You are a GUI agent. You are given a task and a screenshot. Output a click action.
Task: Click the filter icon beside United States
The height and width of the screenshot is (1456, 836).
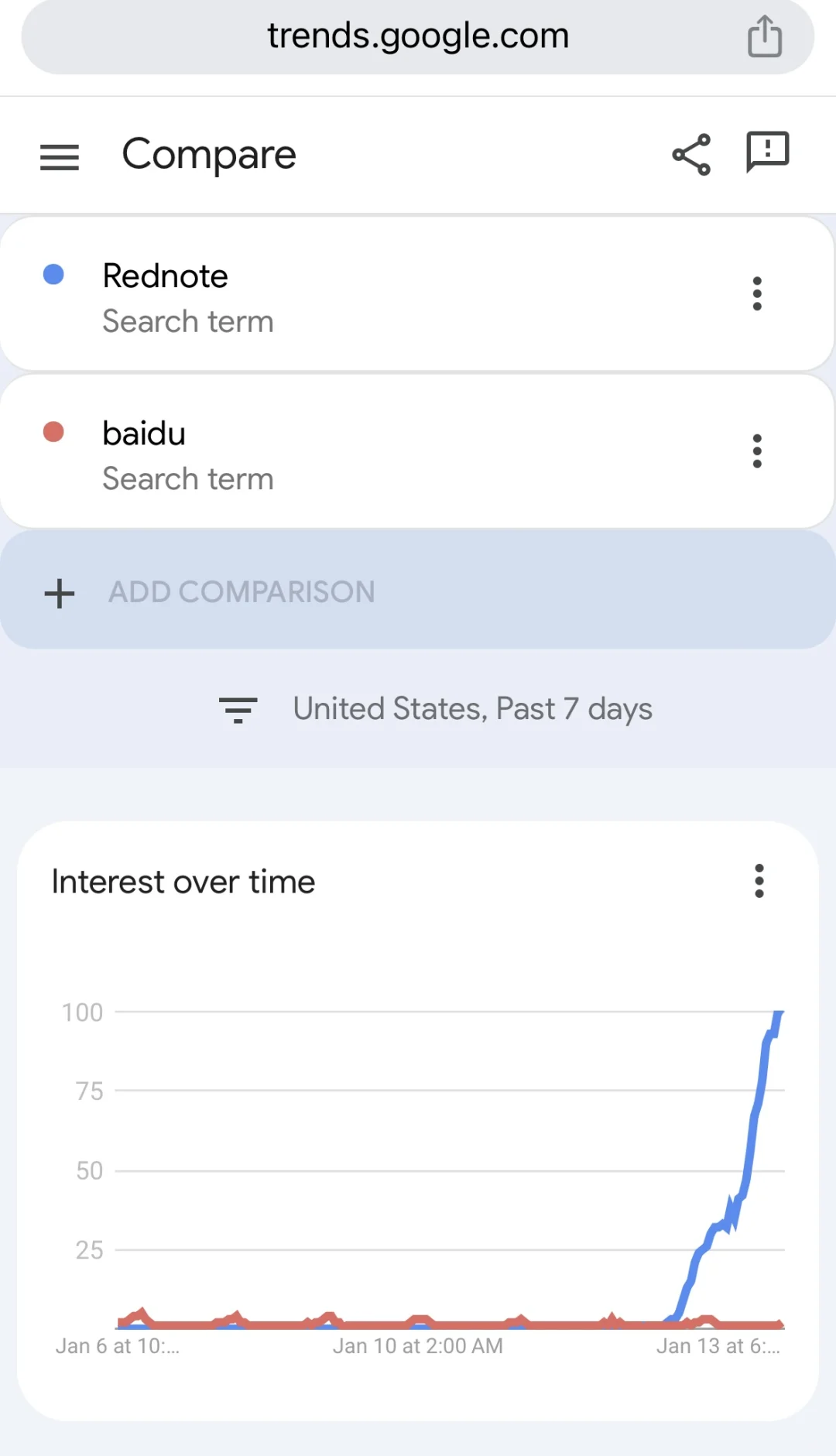(238, 710)
